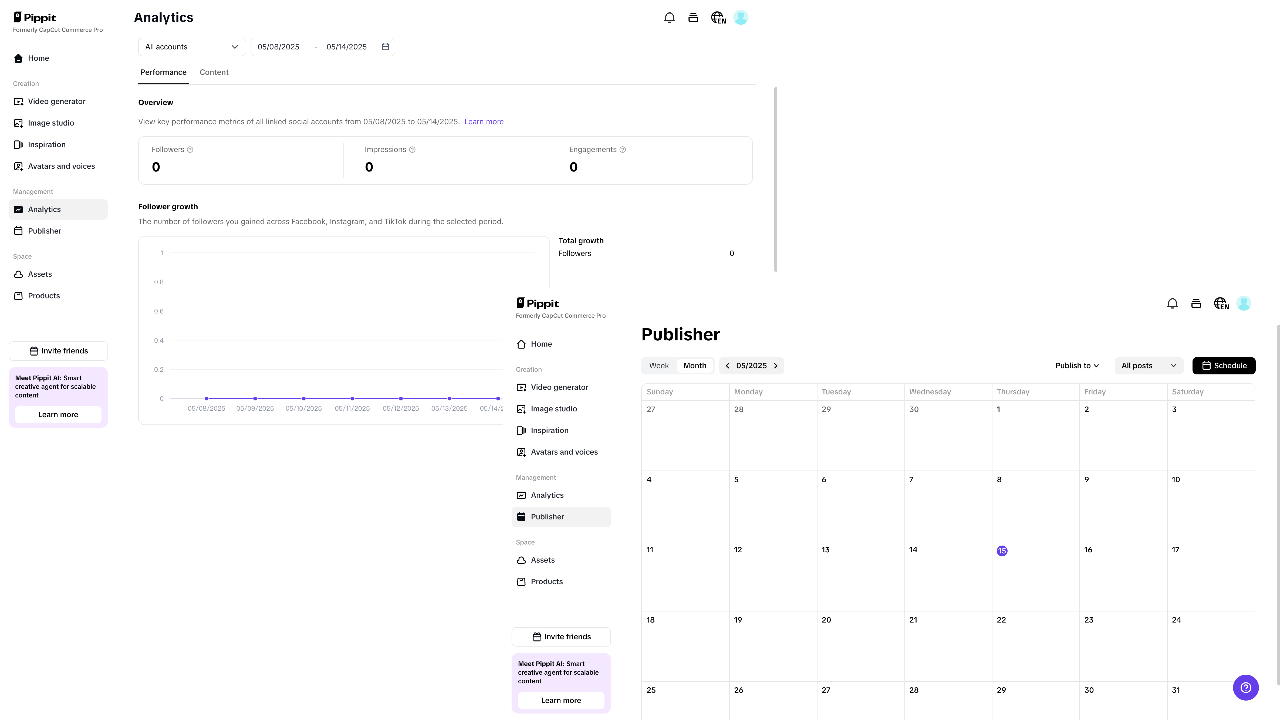Click Learn more about Pippit AI
This screenshot has height=720, width=1280.
point(57,414)
